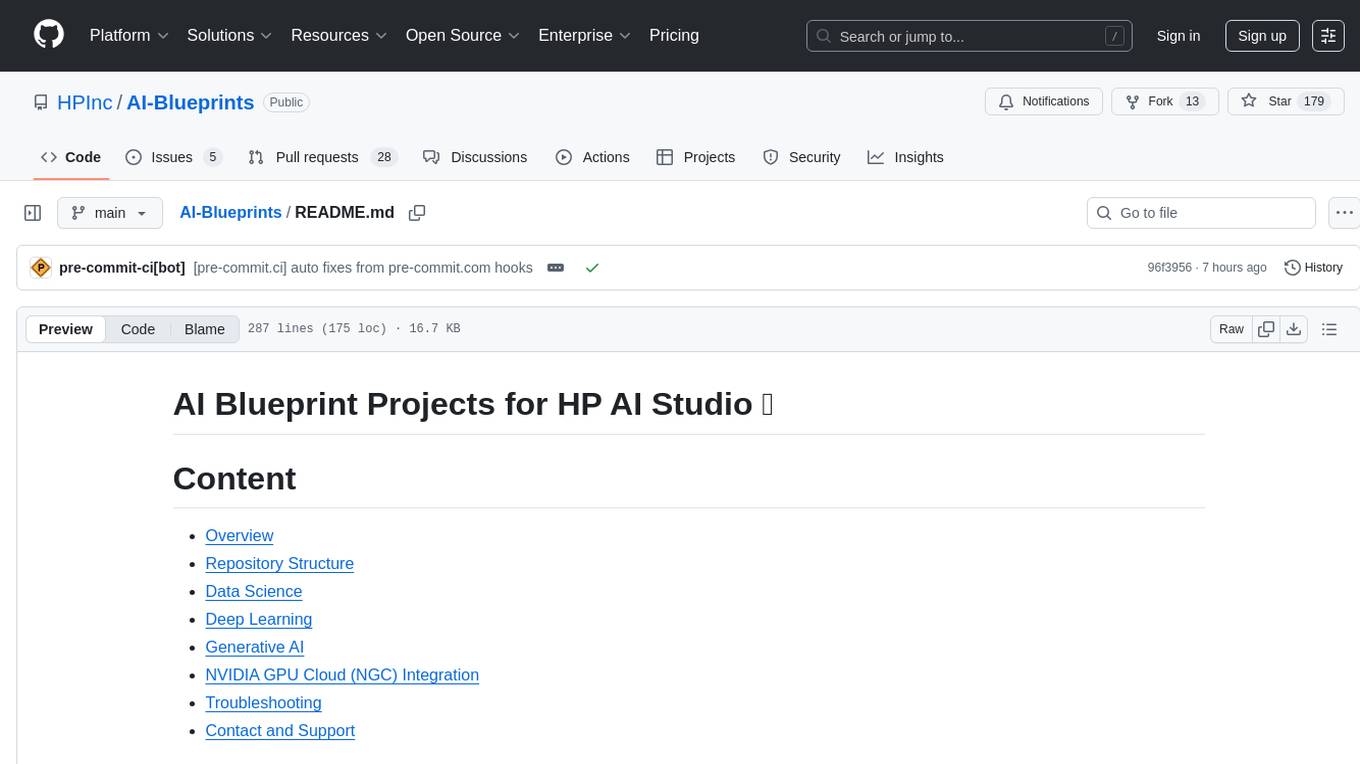Click the Sign in link
This screenshot has height=764, width=1360.
(x=1178, y=36)
